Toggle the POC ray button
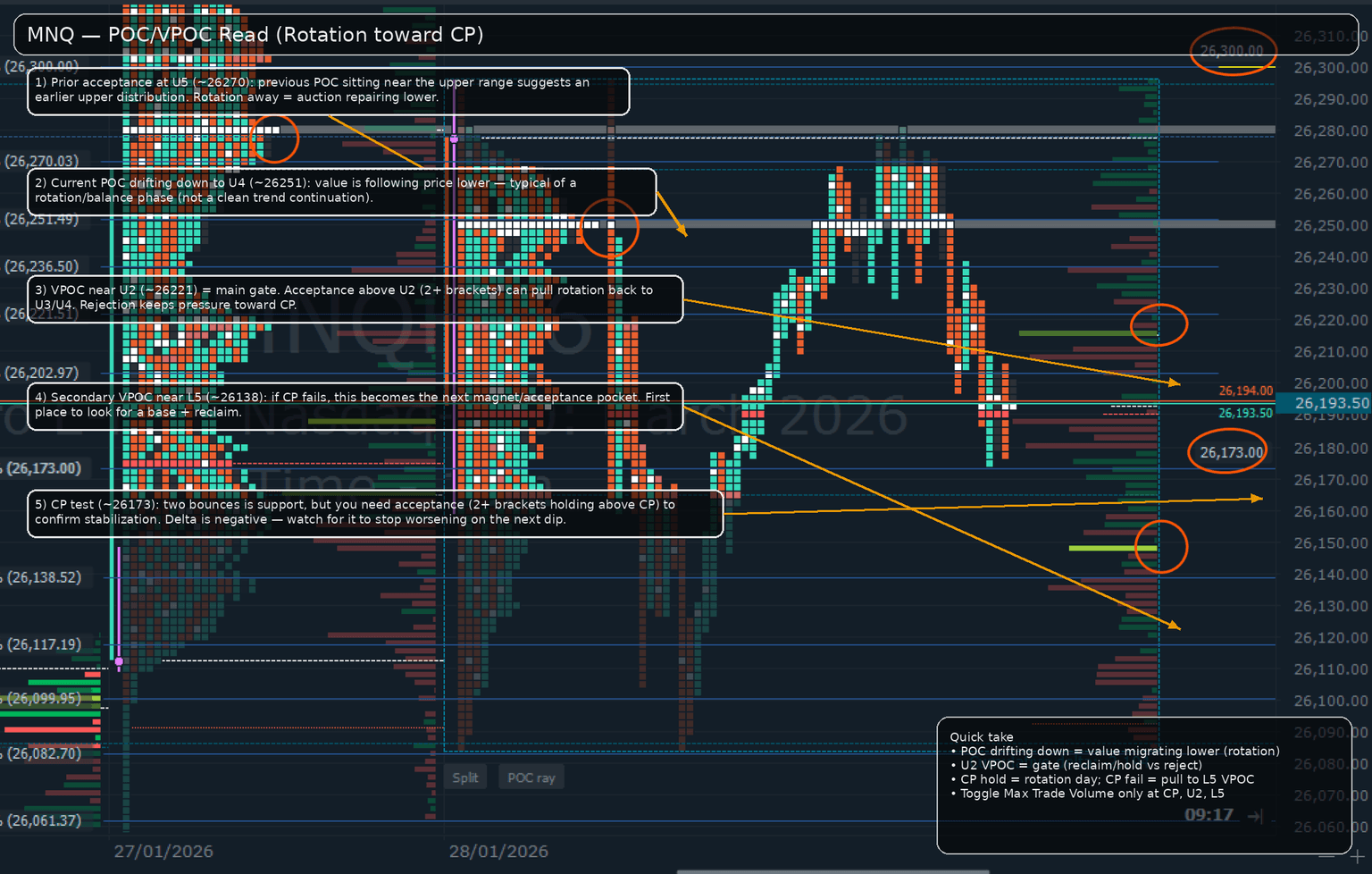1372x874 pixels. coord(531,777)
